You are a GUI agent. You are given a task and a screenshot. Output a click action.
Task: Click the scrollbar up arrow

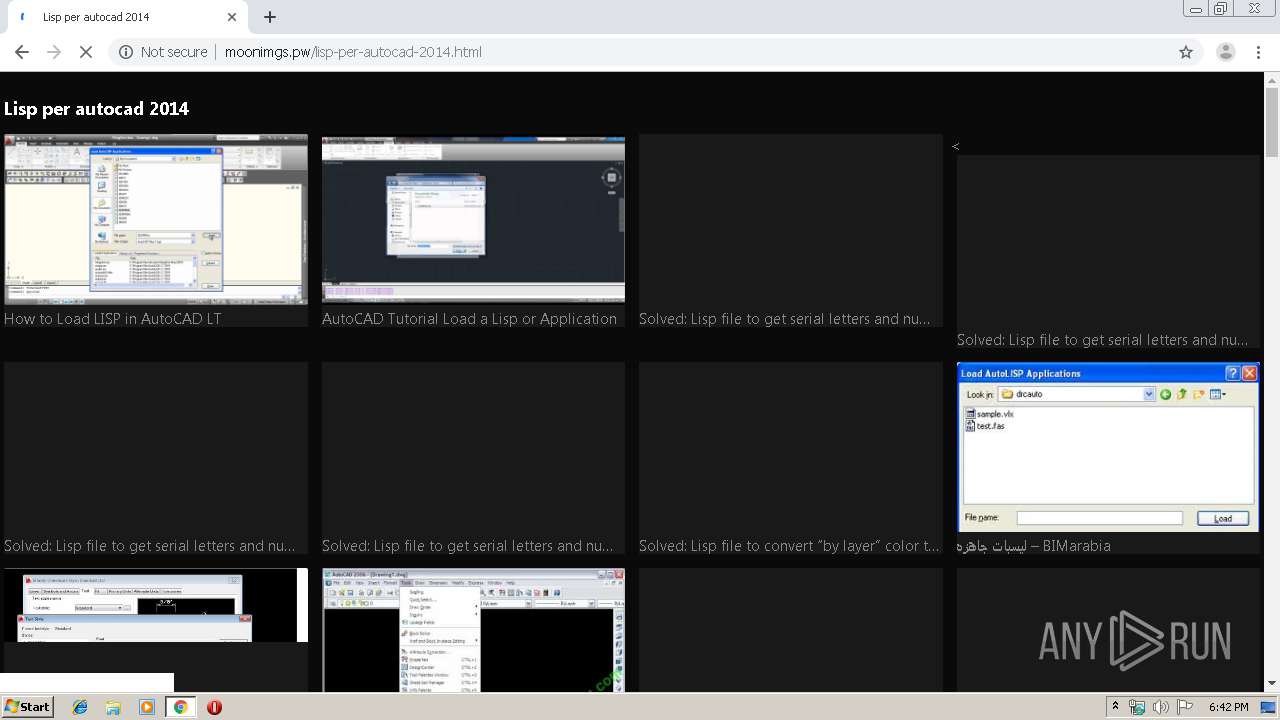pyautogui.click(x=1272, y=79)
